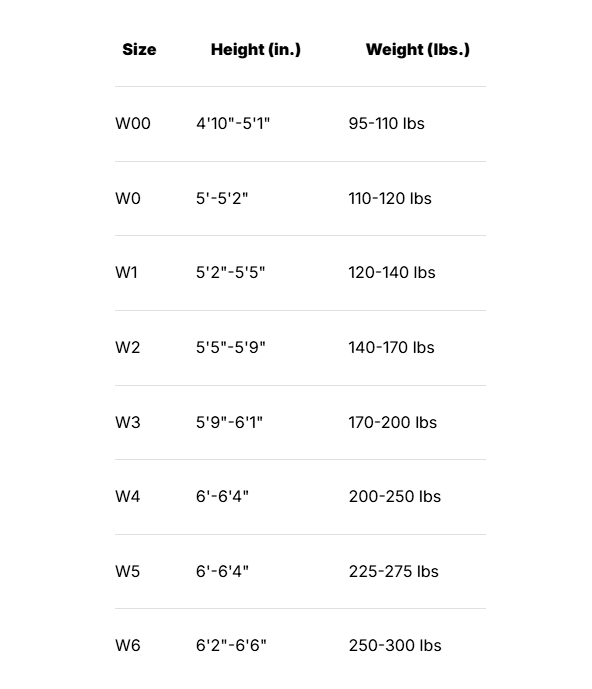Click the 95-110 lbs weight value
The width and height of the screenshot is (592, 689).
(387, 123)
